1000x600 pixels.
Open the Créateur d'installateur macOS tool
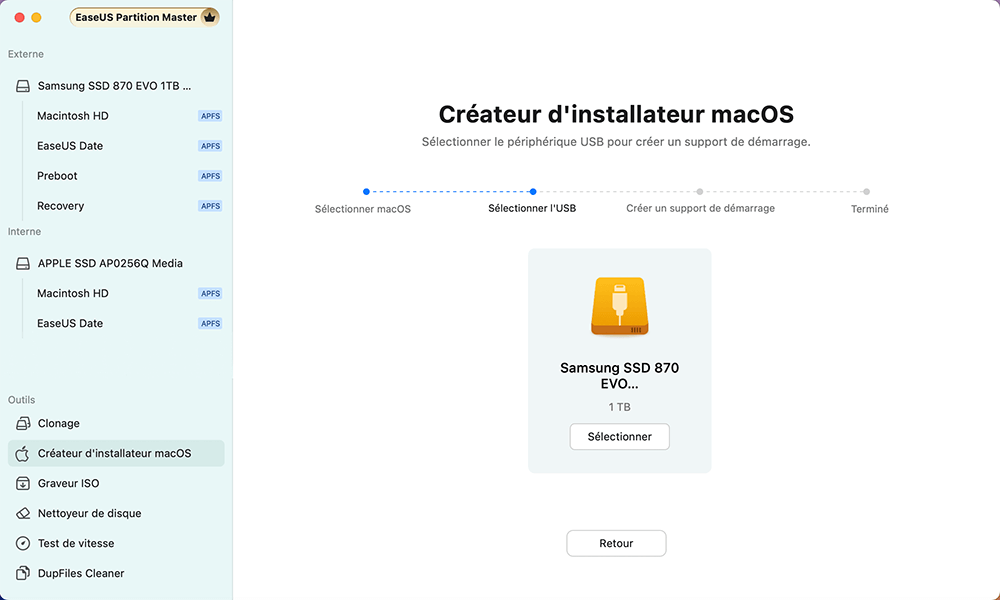(x=104, y=453)
